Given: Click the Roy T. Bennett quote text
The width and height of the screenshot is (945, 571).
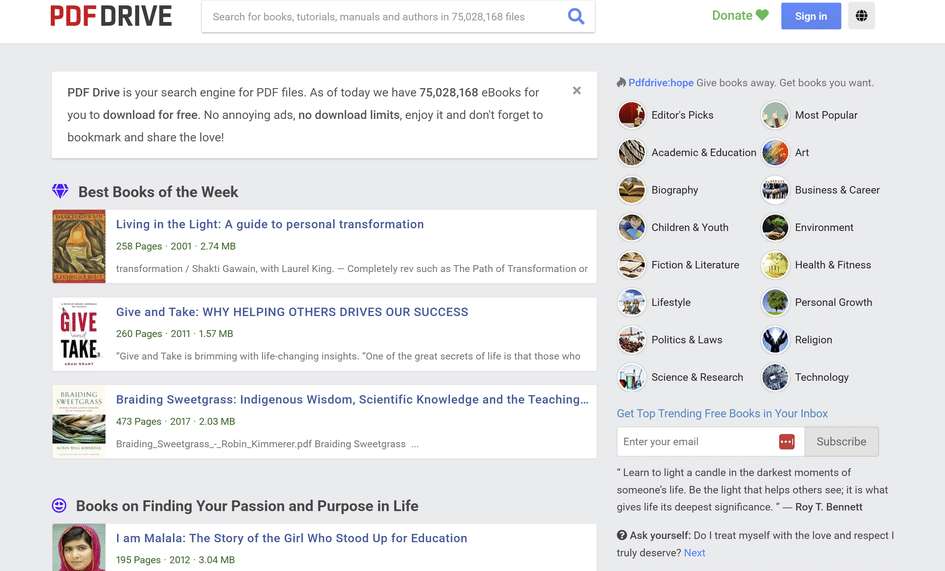Looking at the screenshot, I should [752, 490].
